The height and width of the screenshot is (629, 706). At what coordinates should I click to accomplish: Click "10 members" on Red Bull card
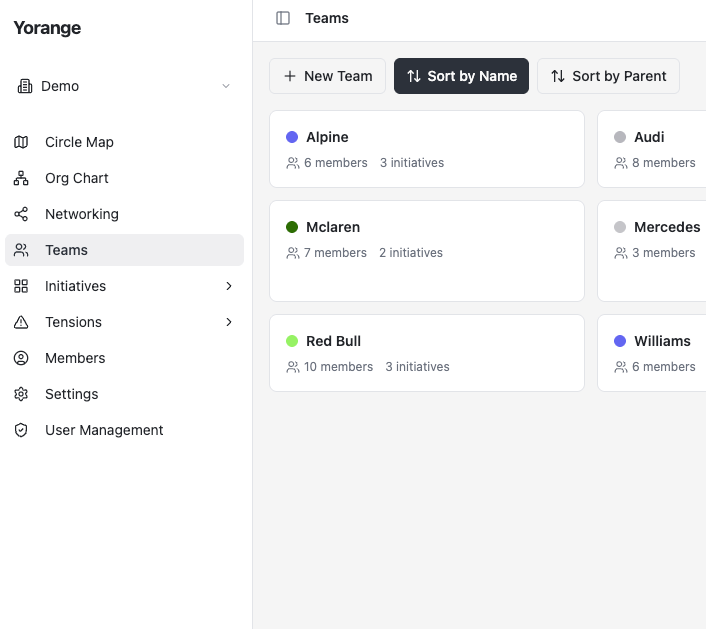point(339,367)
